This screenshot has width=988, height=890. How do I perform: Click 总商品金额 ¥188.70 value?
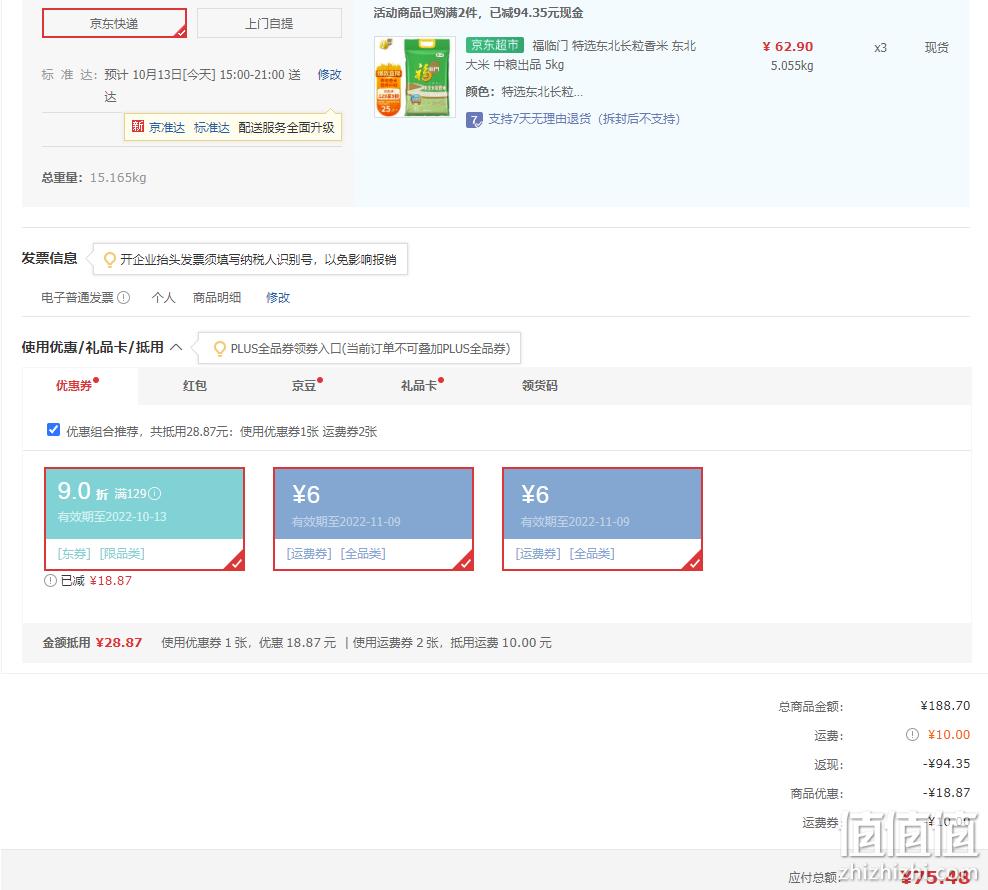945,705
